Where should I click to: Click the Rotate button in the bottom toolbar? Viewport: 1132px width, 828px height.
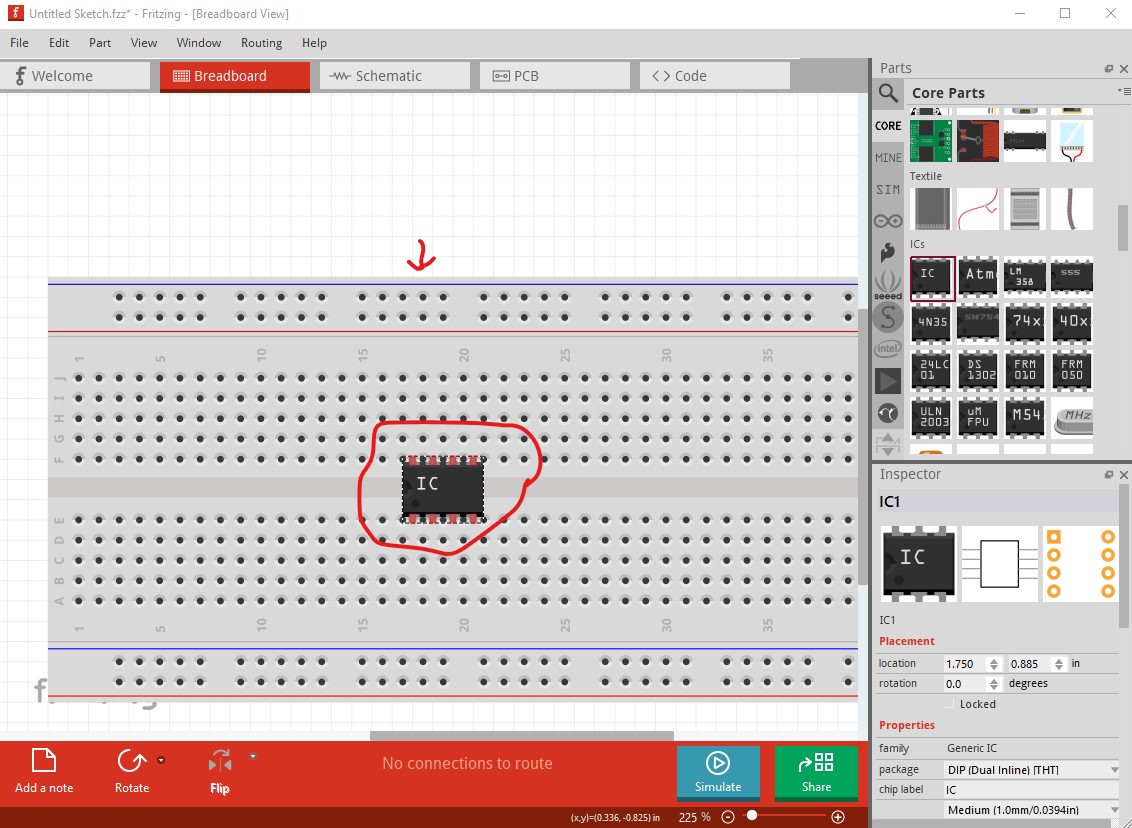(x=131, y=770)
